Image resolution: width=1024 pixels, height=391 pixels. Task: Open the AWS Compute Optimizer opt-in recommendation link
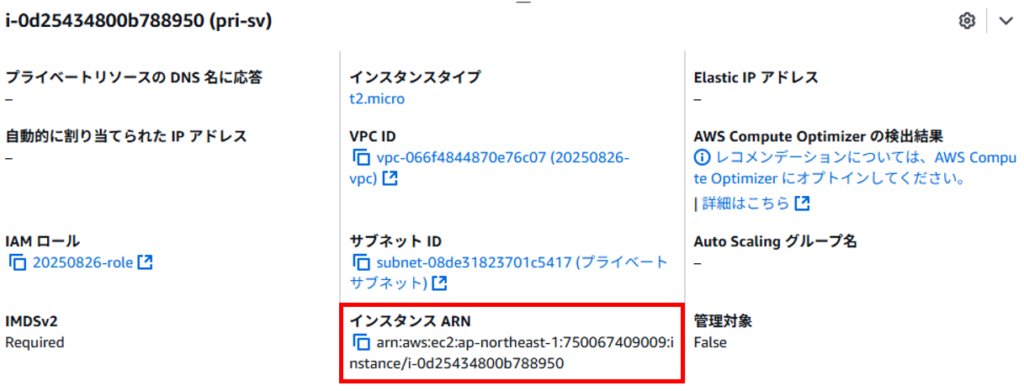pos(856,168)
